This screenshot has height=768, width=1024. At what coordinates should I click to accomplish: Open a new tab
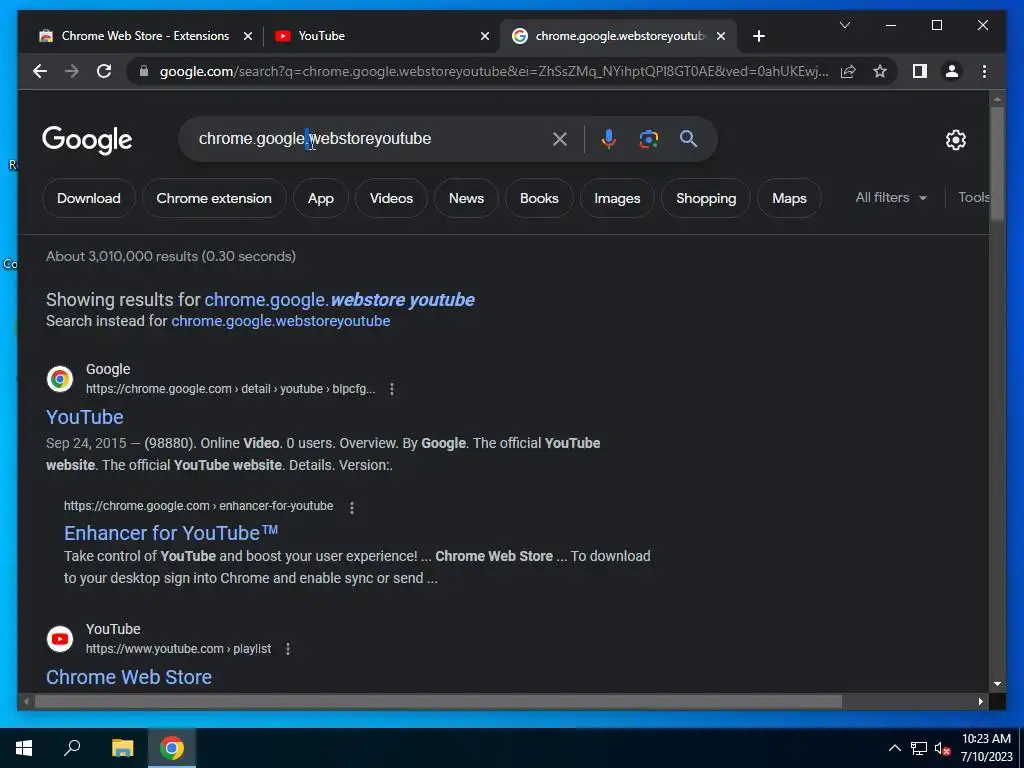coord(758,36)
